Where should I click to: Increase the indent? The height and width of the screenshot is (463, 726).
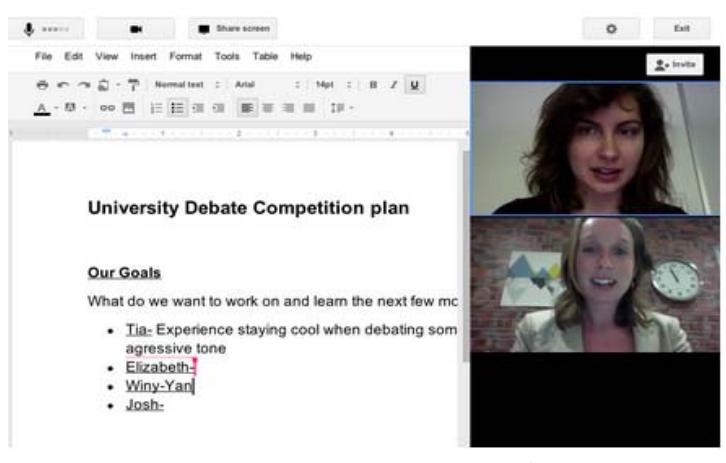[219, 108]
